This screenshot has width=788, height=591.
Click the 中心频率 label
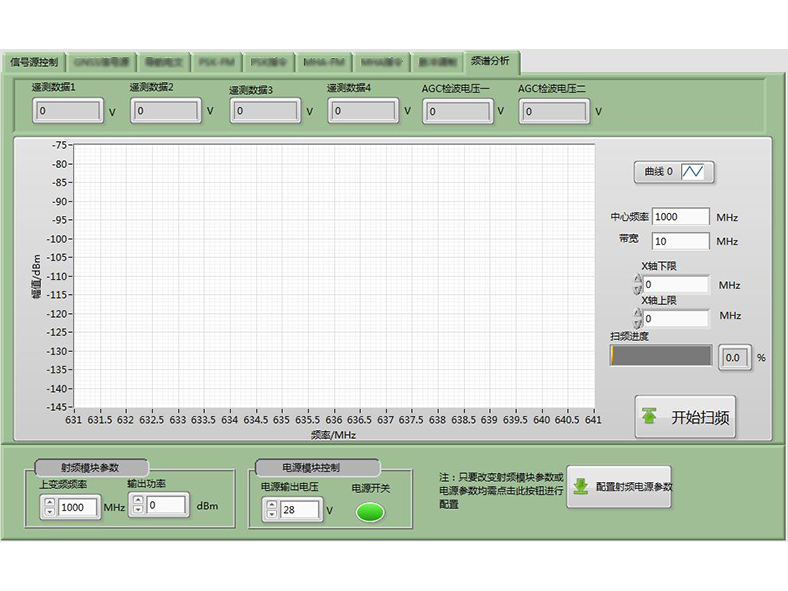point(629,217)
